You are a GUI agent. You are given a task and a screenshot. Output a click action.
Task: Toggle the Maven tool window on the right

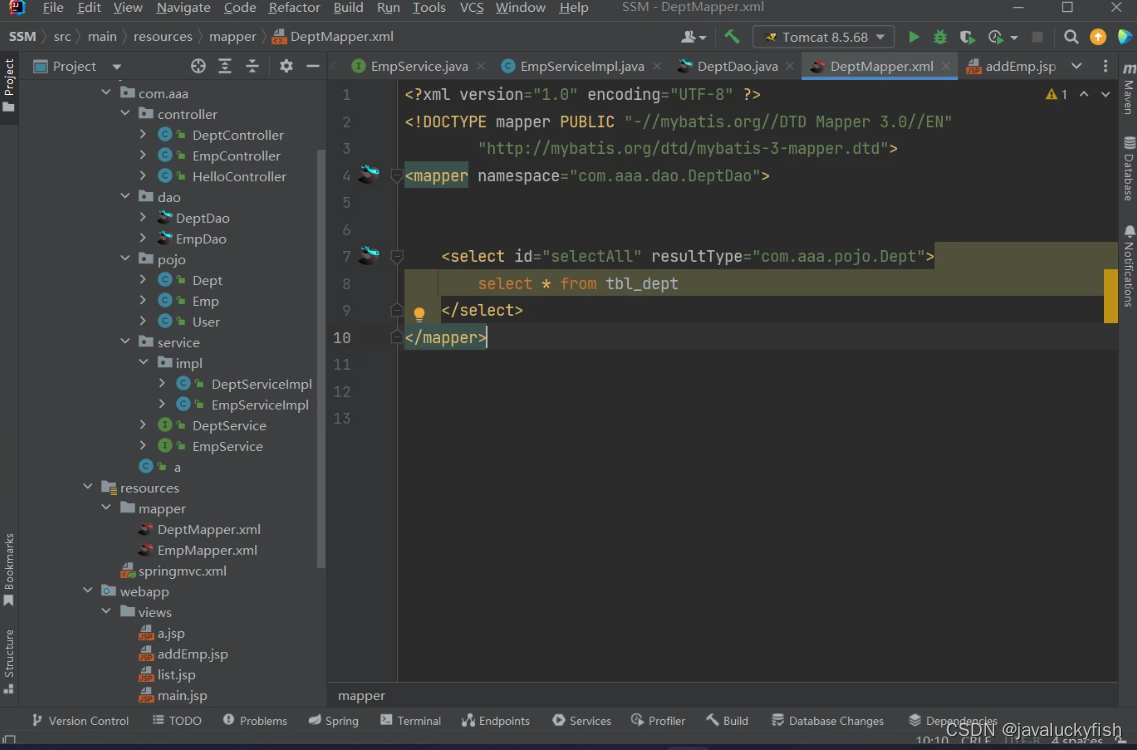[1128, 89]
